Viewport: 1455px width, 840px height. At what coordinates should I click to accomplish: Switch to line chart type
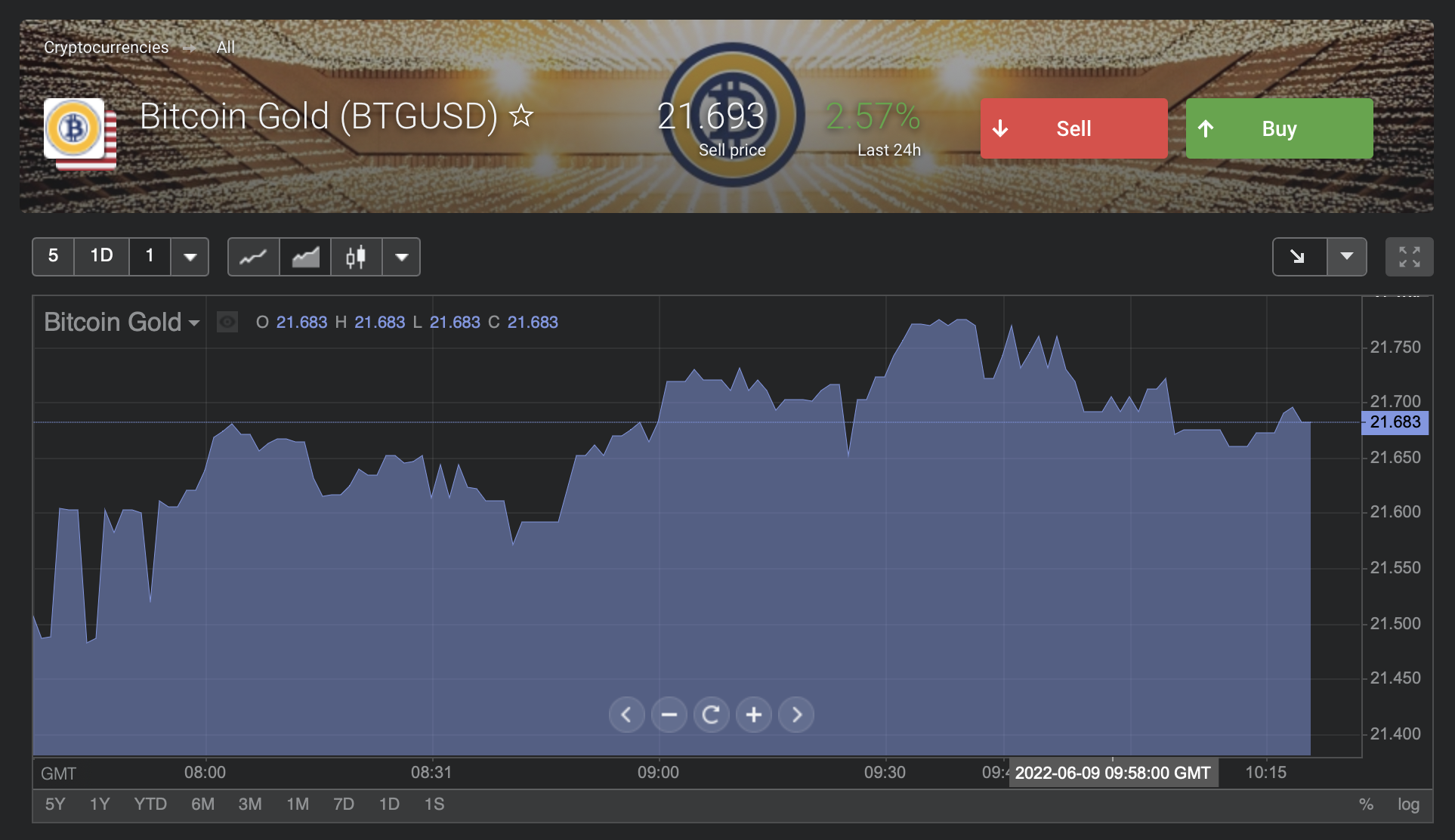click(x=253, y=257)
